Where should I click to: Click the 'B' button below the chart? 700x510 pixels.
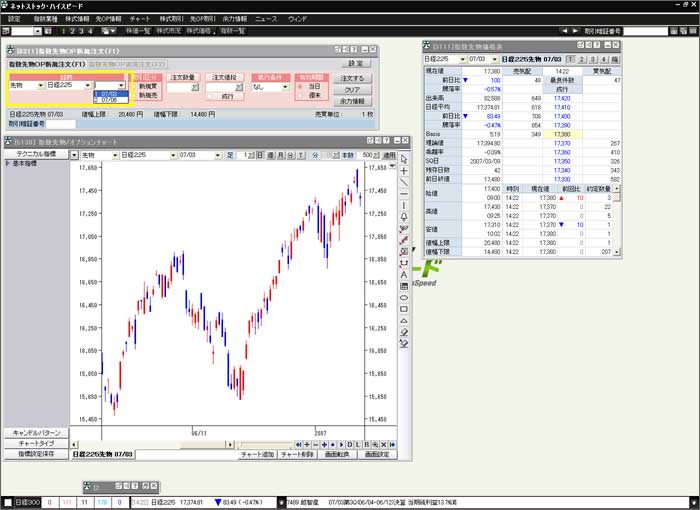coord(367,445)
